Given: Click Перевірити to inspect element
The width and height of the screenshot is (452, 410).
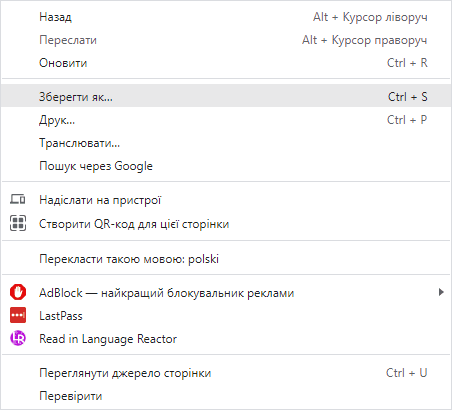Looking at the screenshot, I should [x=226, y=396].
